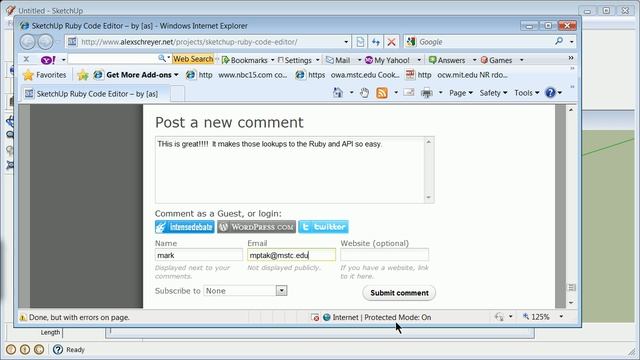Expand the address bar history dropdown
640x360 pixels.
point(346,42)
